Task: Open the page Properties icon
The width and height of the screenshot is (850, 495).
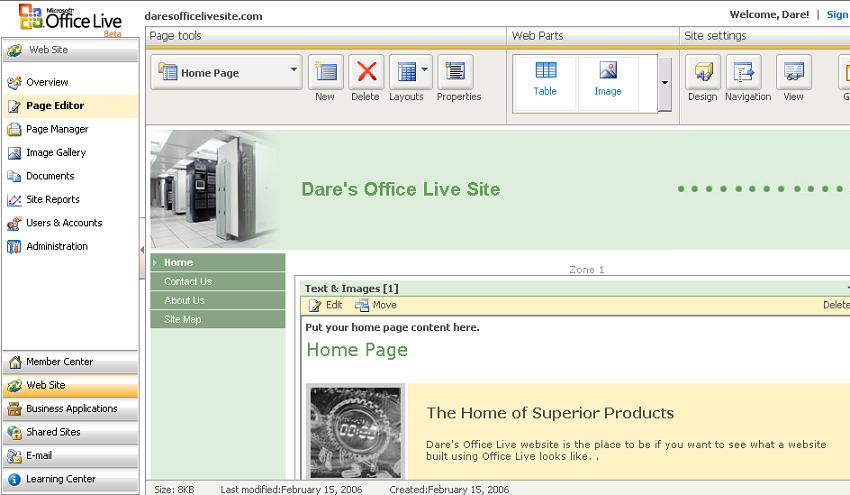Action: (x=457, y=73)
